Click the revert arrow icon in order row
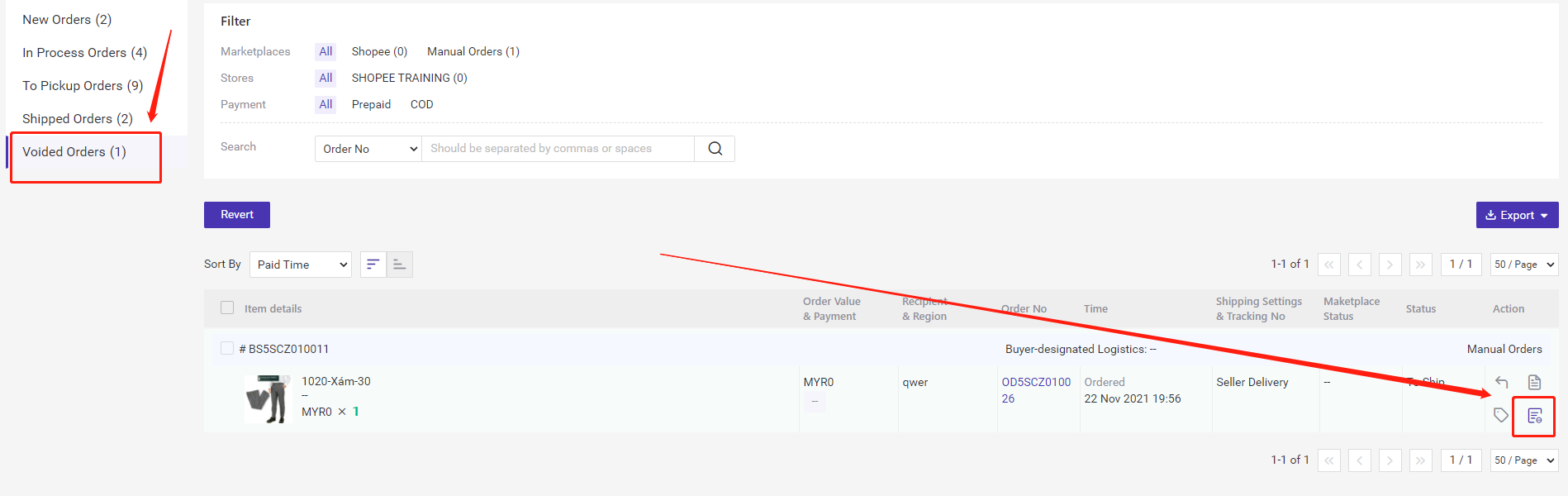 tap(1502, 382)
